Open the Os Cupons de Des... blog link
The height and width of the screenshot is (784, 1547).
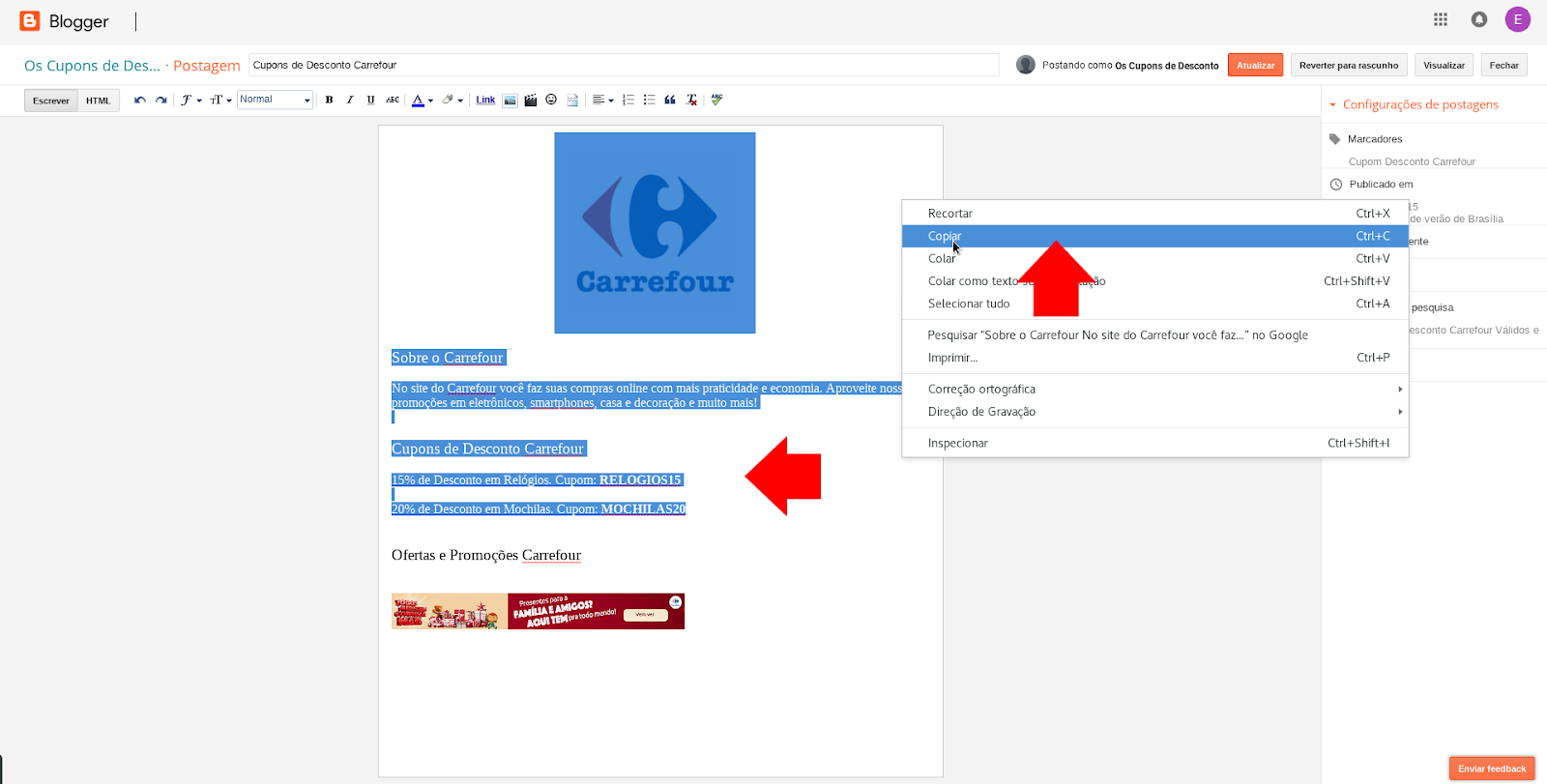pos(92,66)
